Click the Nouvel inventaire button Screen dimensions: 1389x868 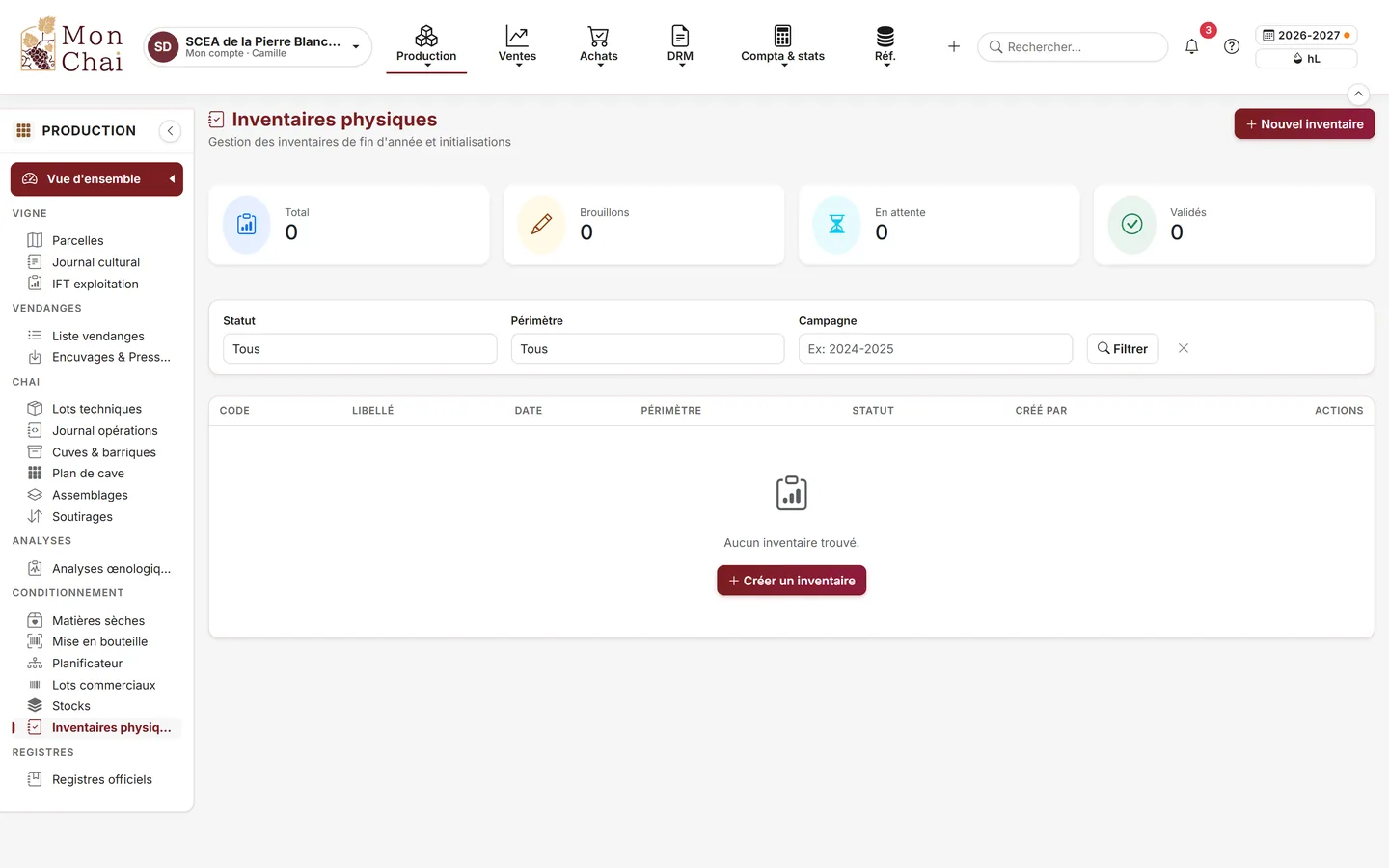[1304, 123]
